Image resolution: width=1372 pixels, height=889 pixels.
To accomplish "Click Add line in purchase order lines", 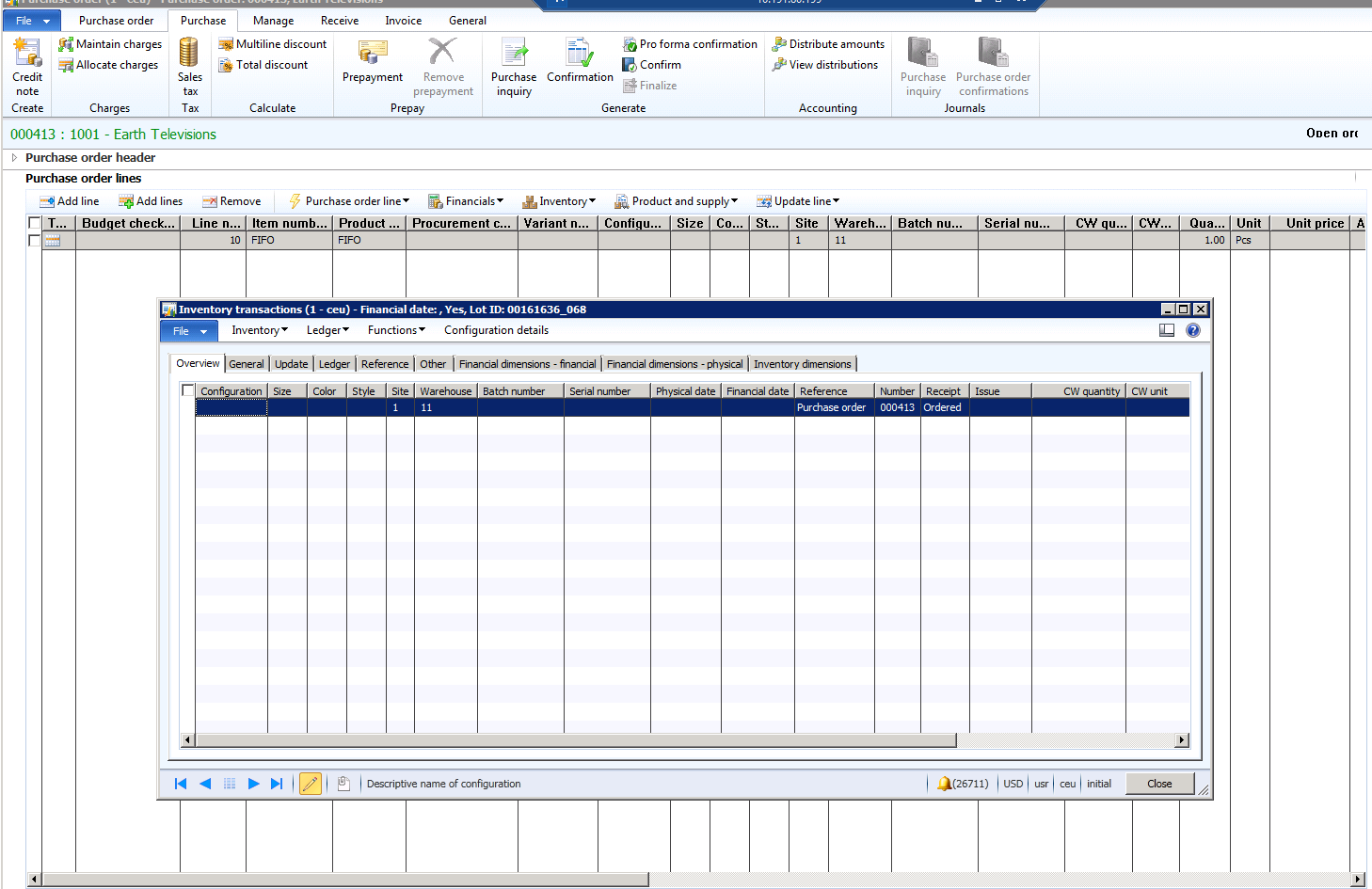I will click(70, 201).
